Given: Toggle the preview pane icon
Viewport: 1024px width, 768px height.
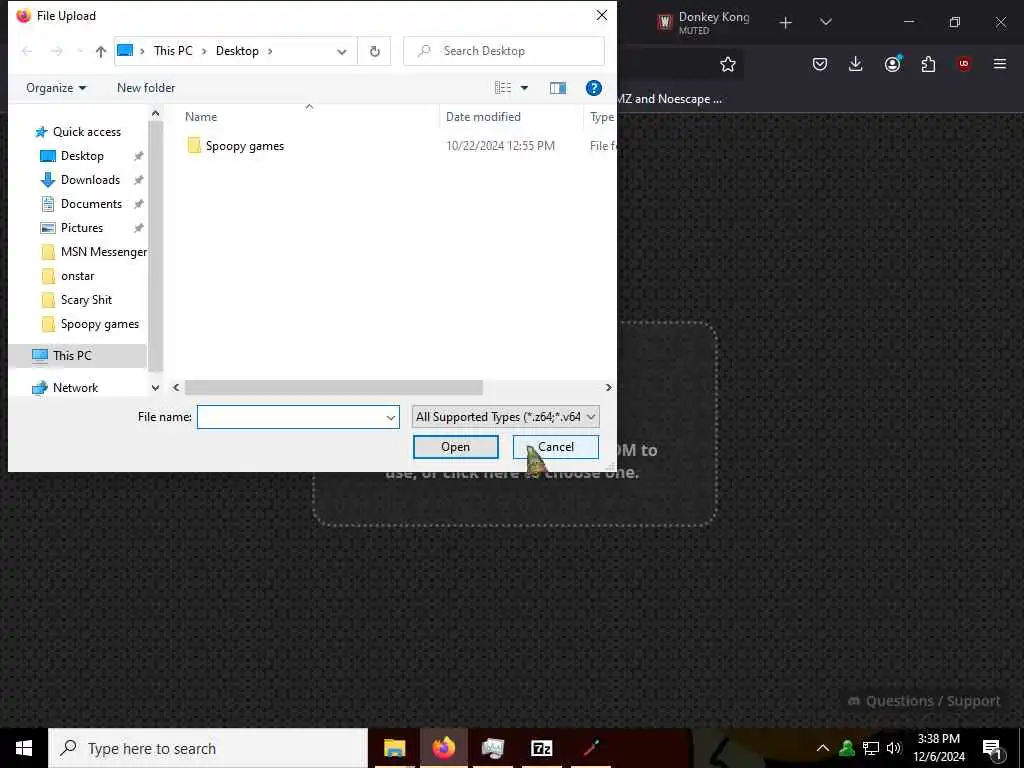Looking at the screenshot, I should click(x=558, y=88).
